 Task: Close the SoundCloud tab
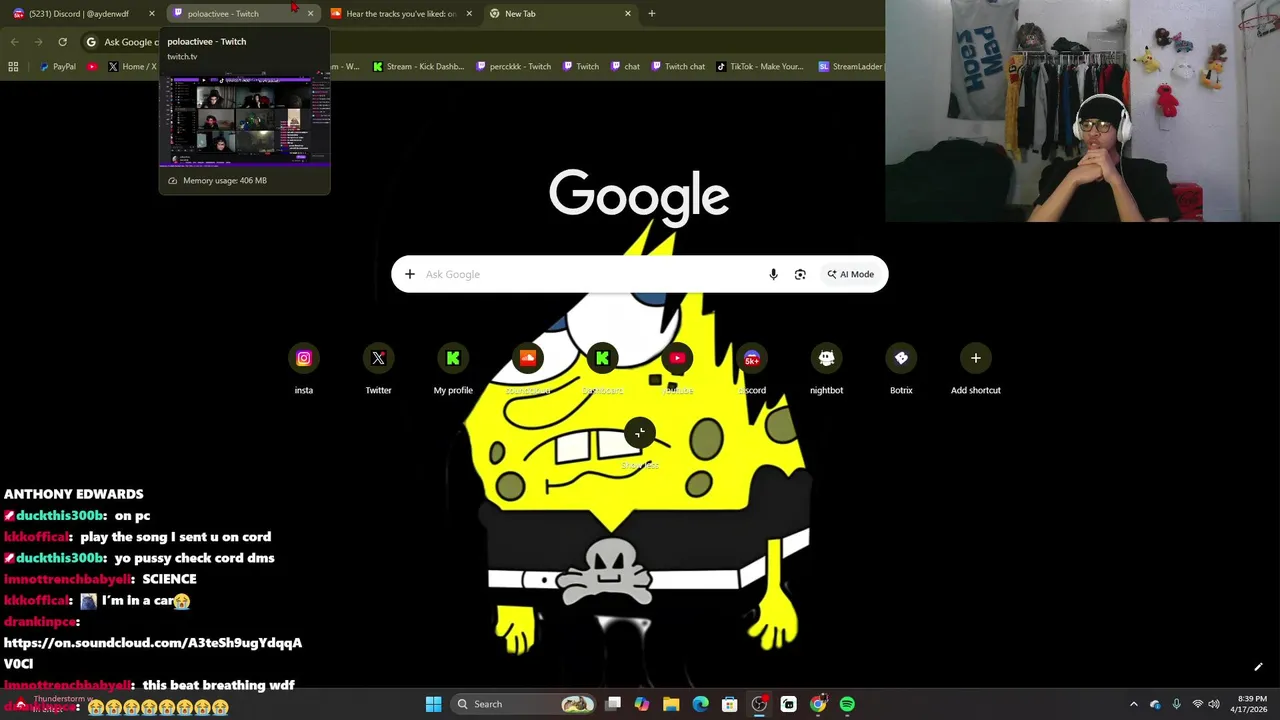point(469,14)
